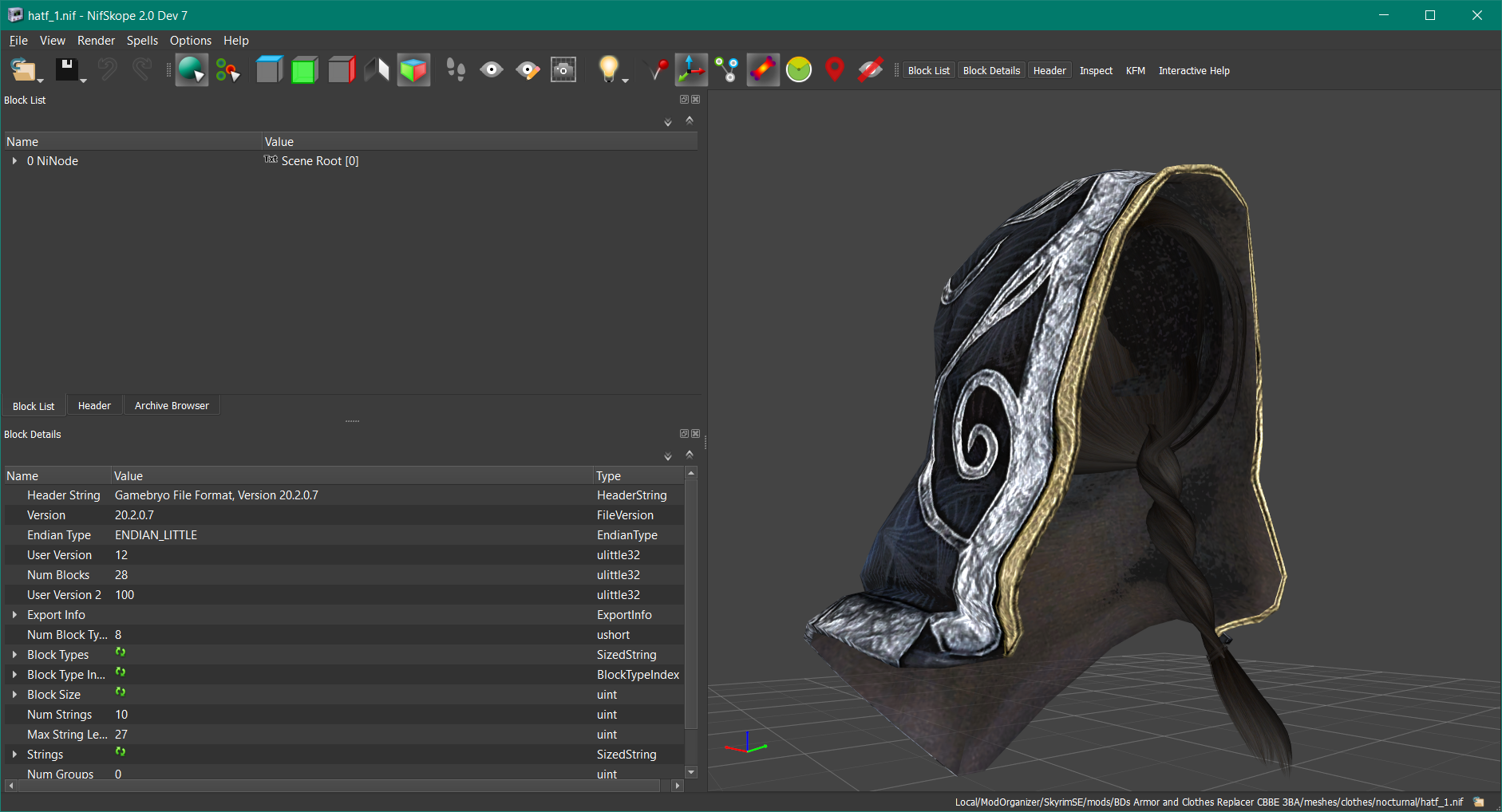The height and width of the screenshot is (812, 1502).
Task: Select the Endian Type value ENDIAN_LITTLE
Action: 156,535
